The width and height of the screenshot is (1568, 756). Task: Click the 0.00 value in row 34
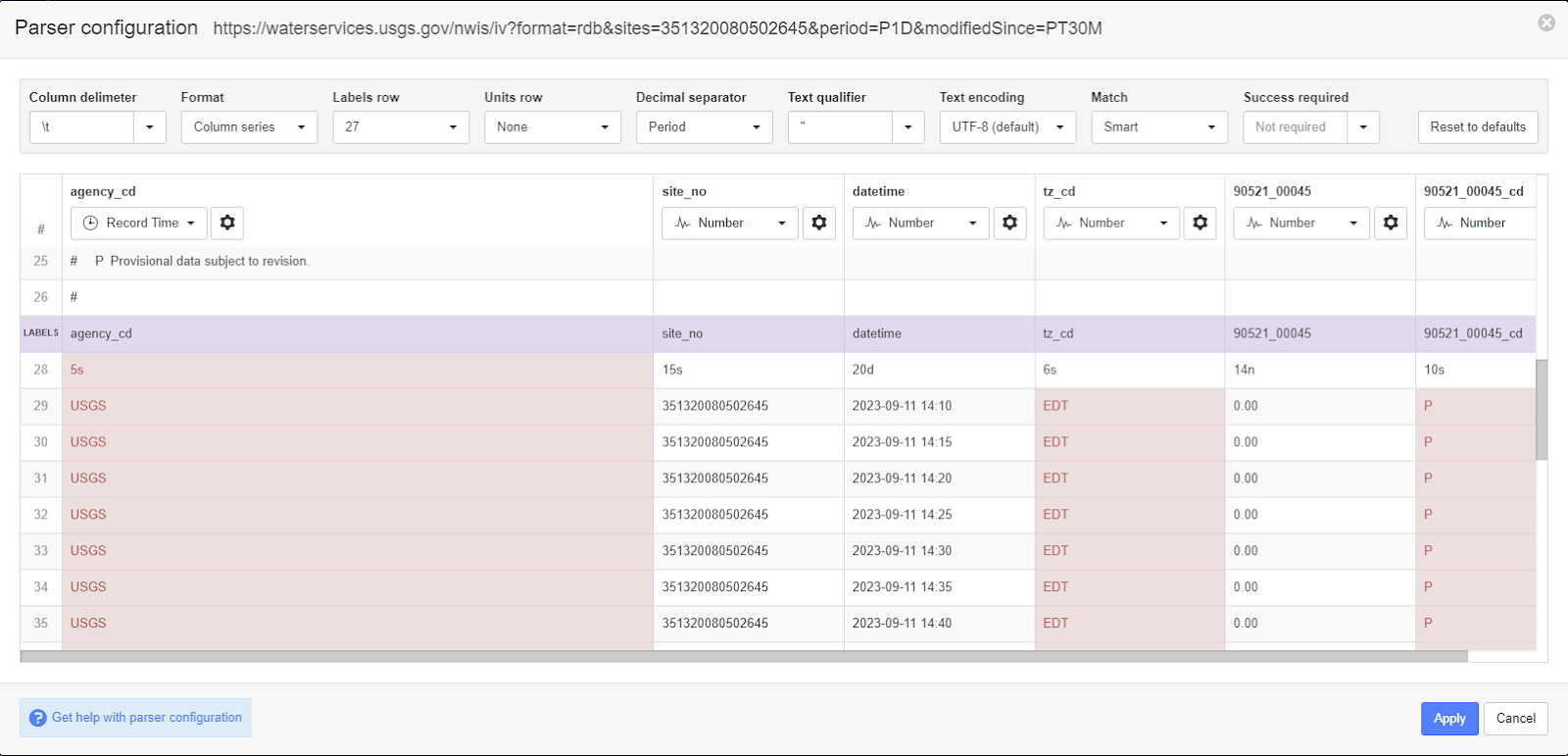tap(1320, 587)
